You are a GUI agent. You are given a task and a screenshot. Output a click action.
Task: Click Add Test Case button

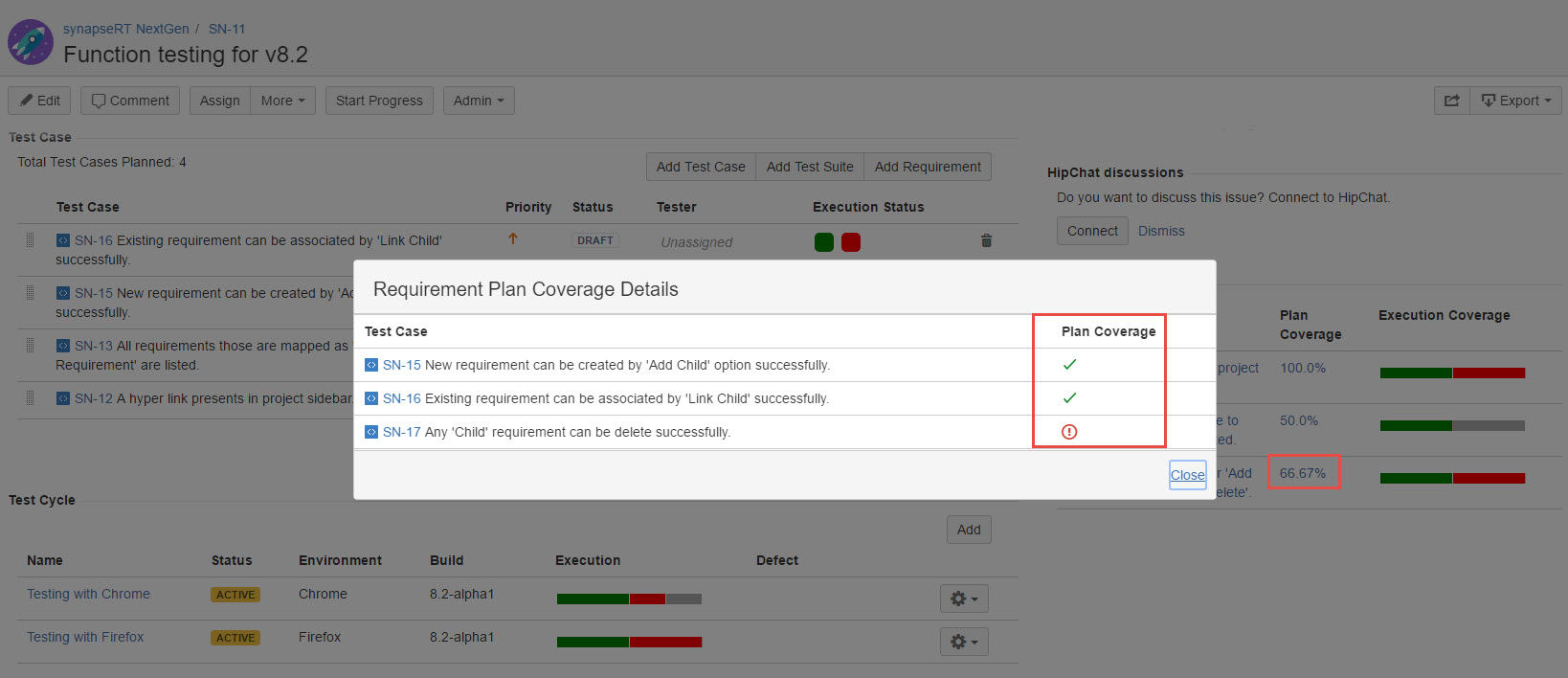701,167
